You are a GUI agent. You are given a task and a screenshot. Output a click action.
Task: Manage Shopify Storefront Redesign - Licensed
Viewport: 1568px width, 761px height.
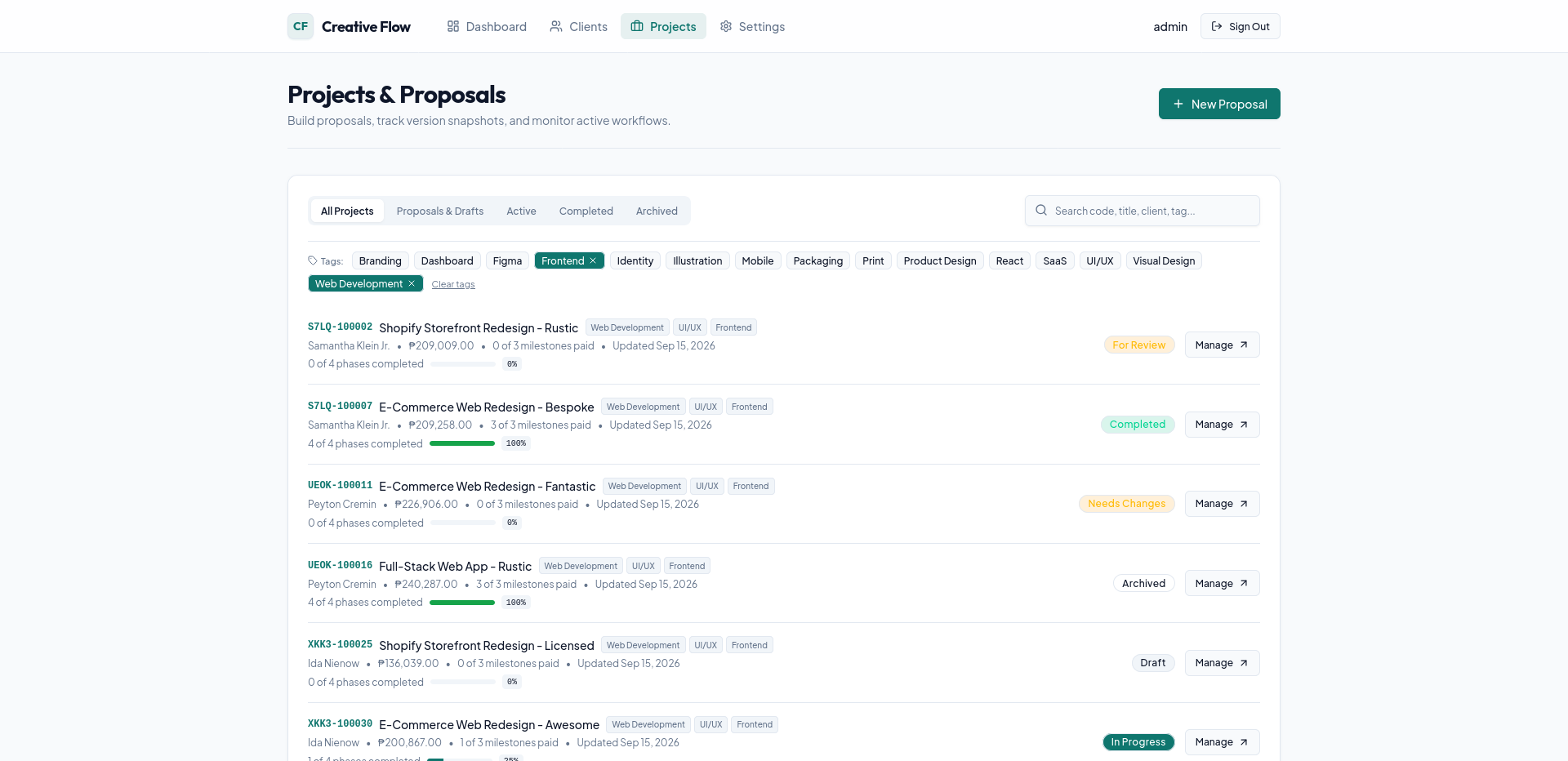coord(1222,663)
